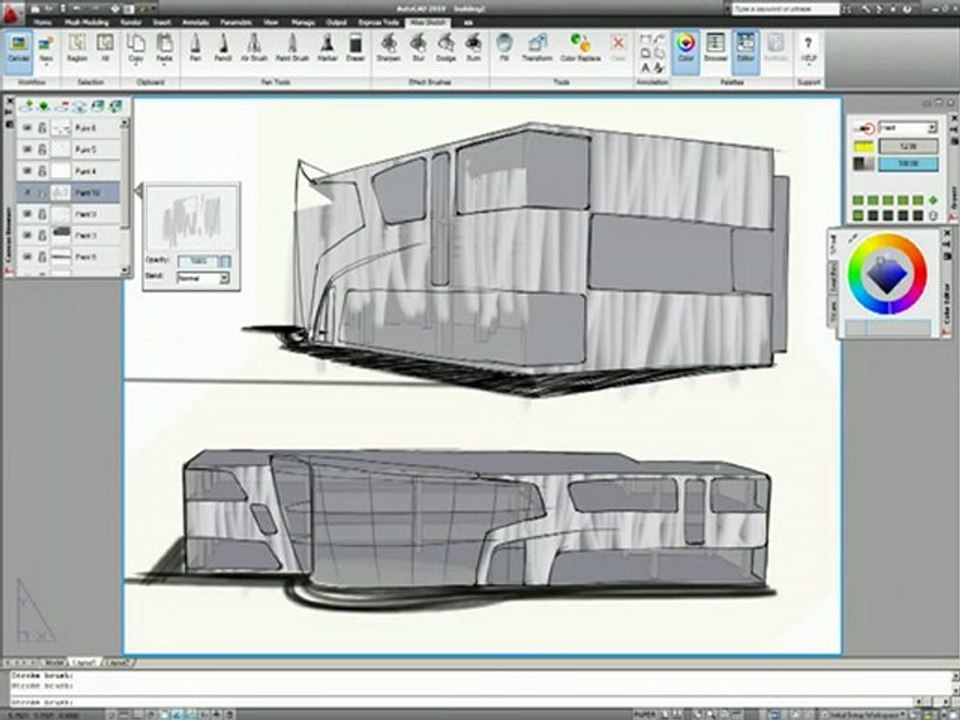Open the Transform tool
This screenshot has height=720, width=960.
(537, 48)
